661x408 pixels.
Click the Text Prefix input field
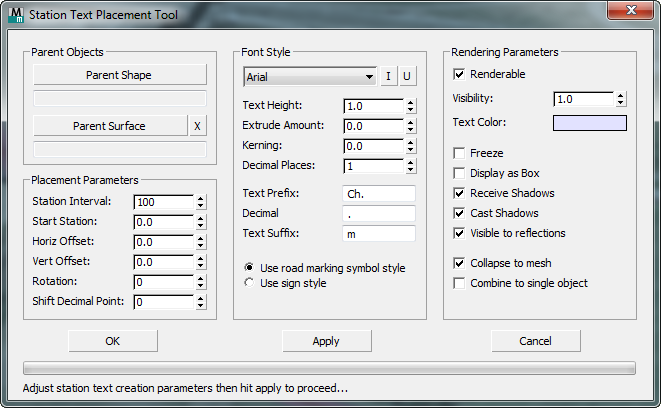click(378, 193)
